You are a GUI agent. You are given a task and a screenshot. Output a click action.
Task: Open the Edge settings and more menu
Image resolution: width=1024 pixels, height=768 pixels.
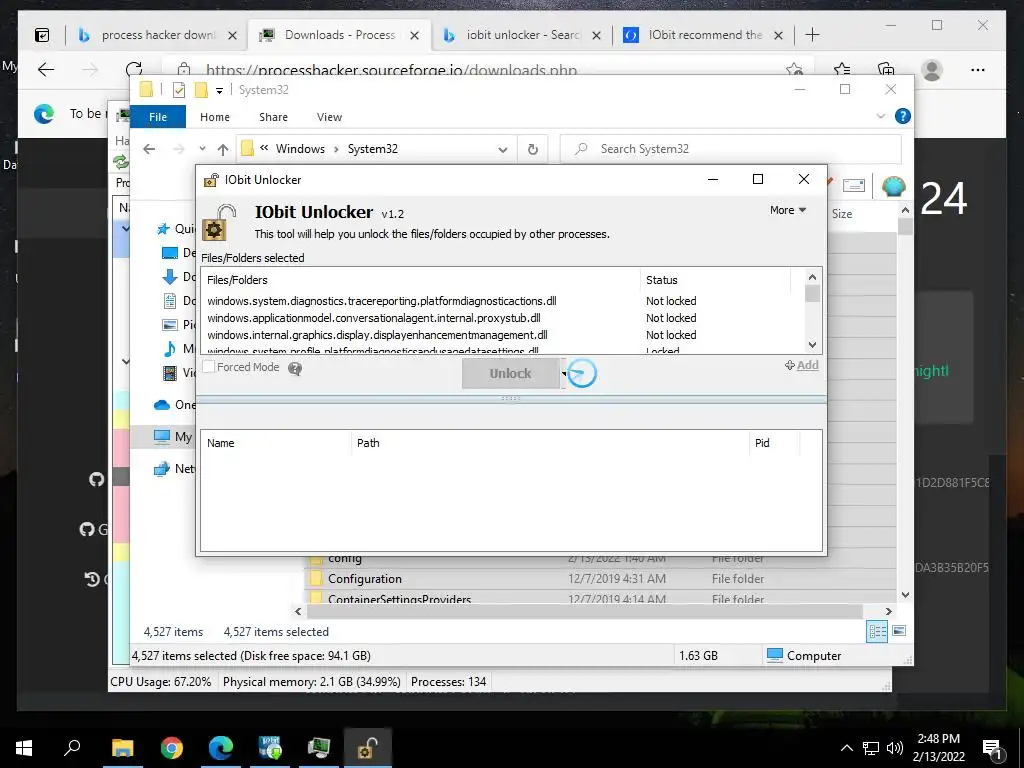pyautogui.click(x=978, y=70)
